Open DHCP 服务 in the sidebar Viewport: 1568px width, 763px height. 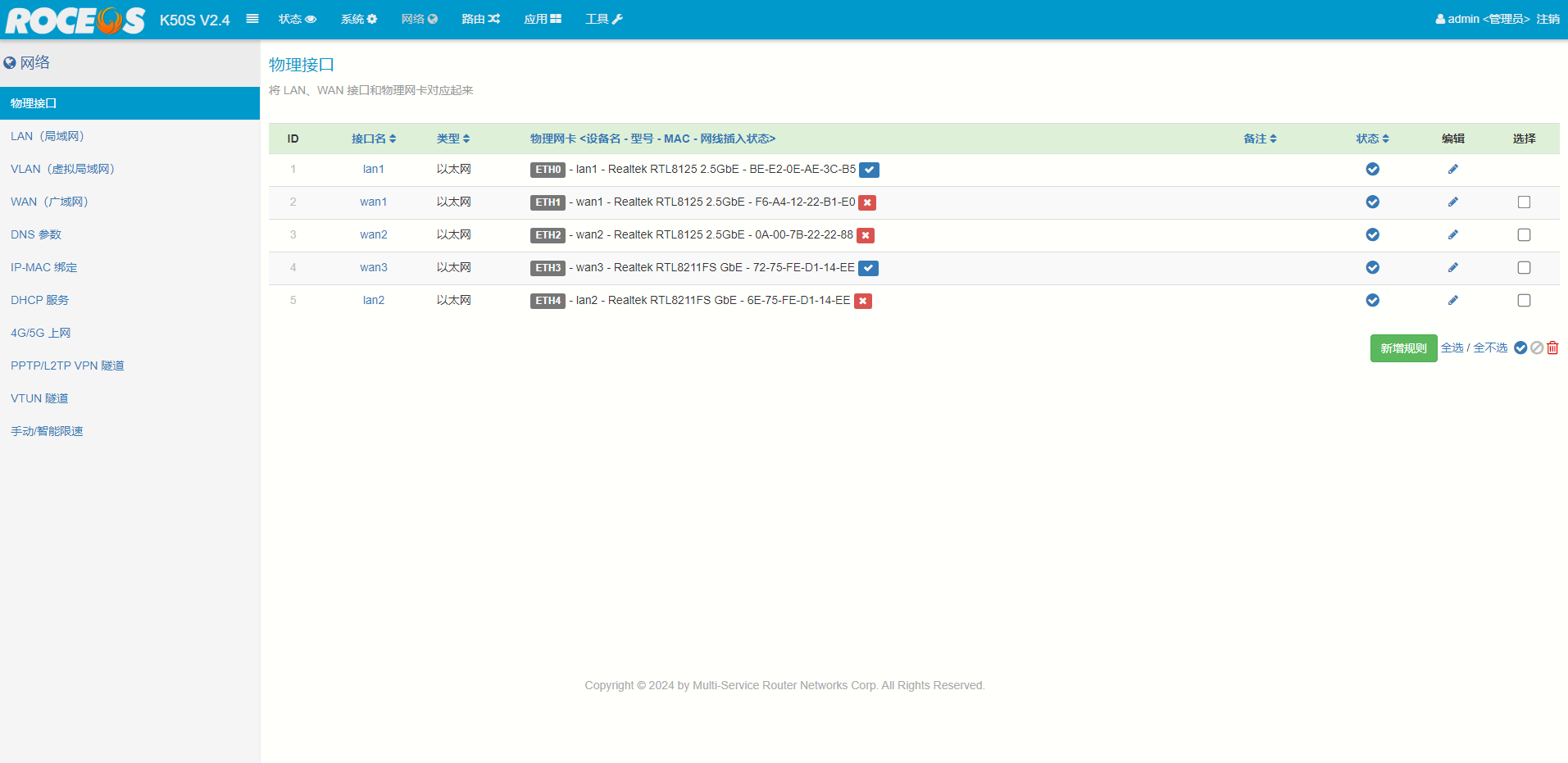40,301
